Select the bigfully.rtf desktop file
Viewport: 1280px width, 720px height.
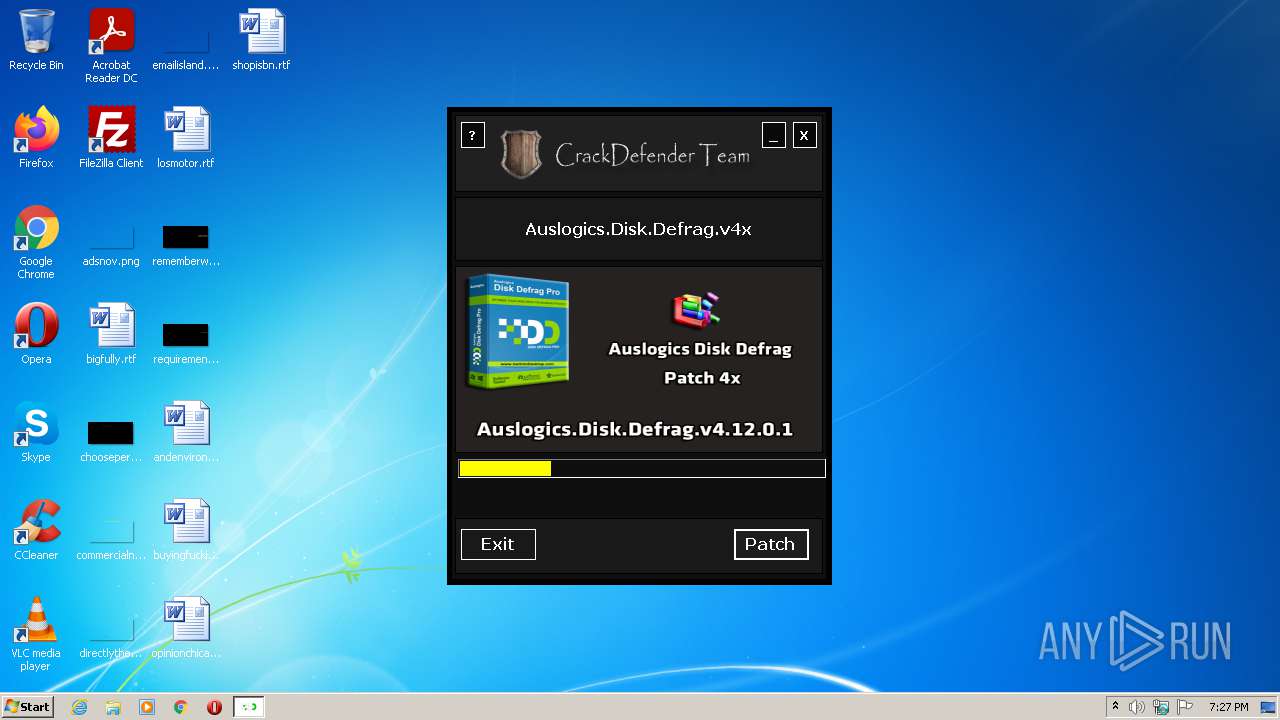coord(111,334)
